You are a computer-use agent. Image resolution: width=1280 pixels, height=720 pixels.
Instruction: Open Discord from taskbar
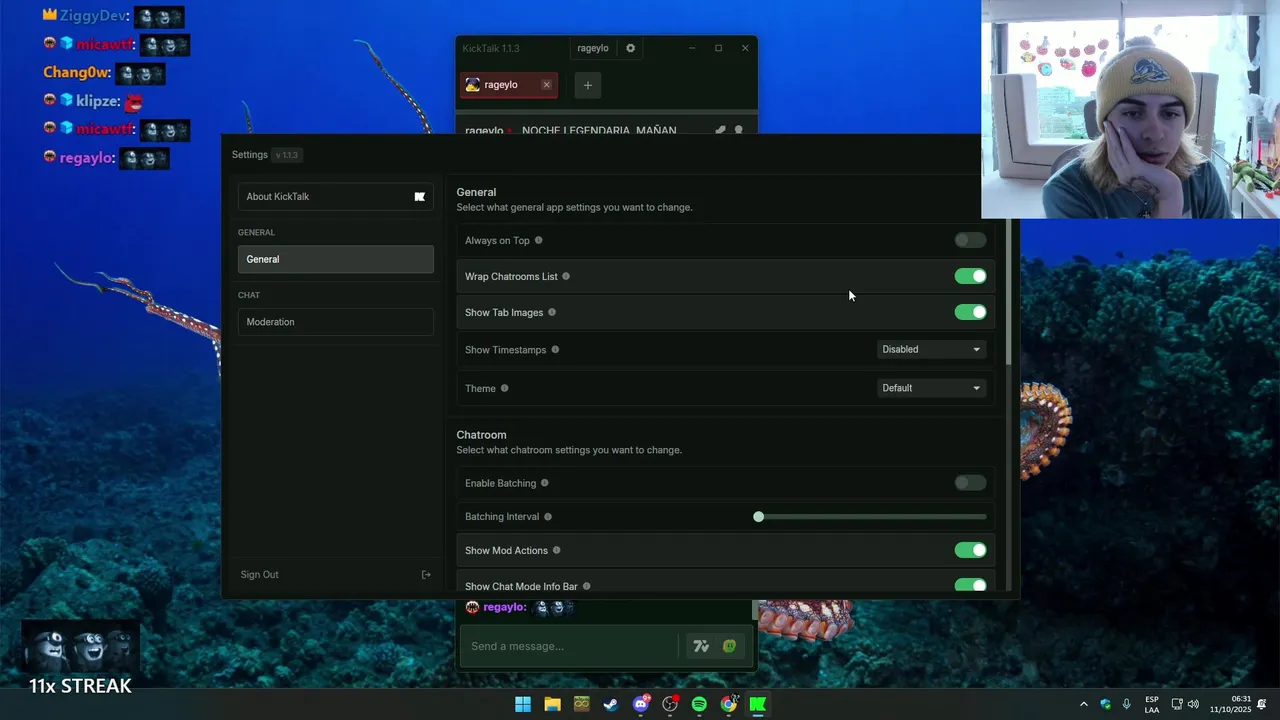pyautogui.click(x=641, y=704)
